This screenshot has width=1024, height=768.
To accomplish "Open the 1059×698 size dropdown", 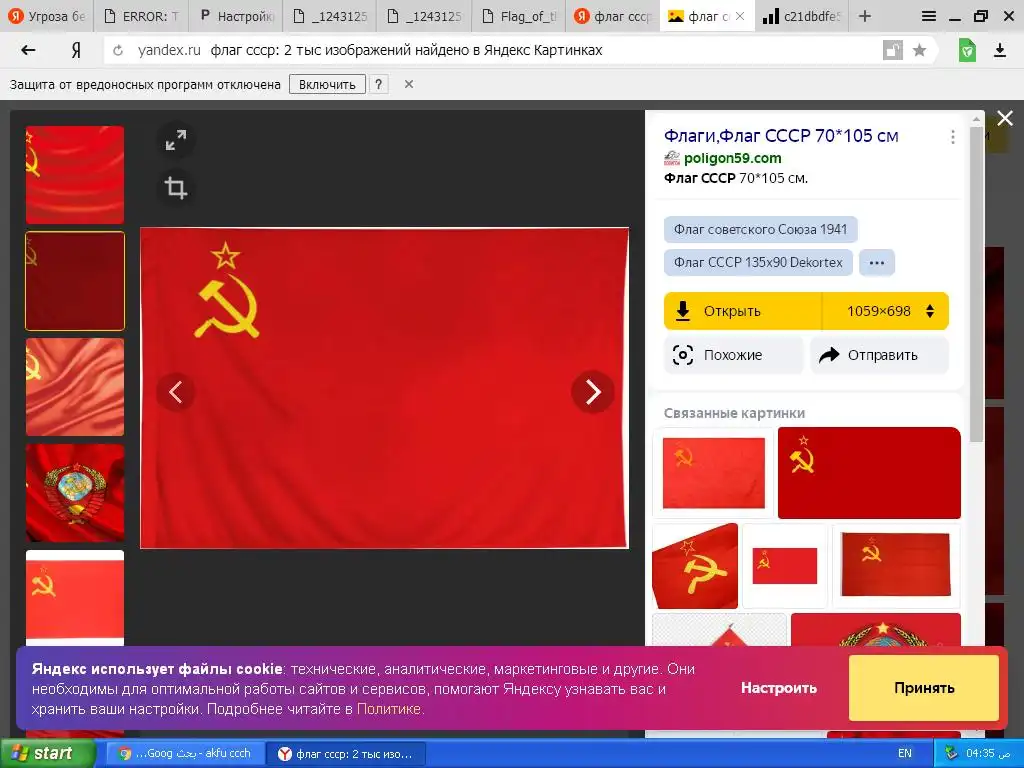I will [886, 311].
